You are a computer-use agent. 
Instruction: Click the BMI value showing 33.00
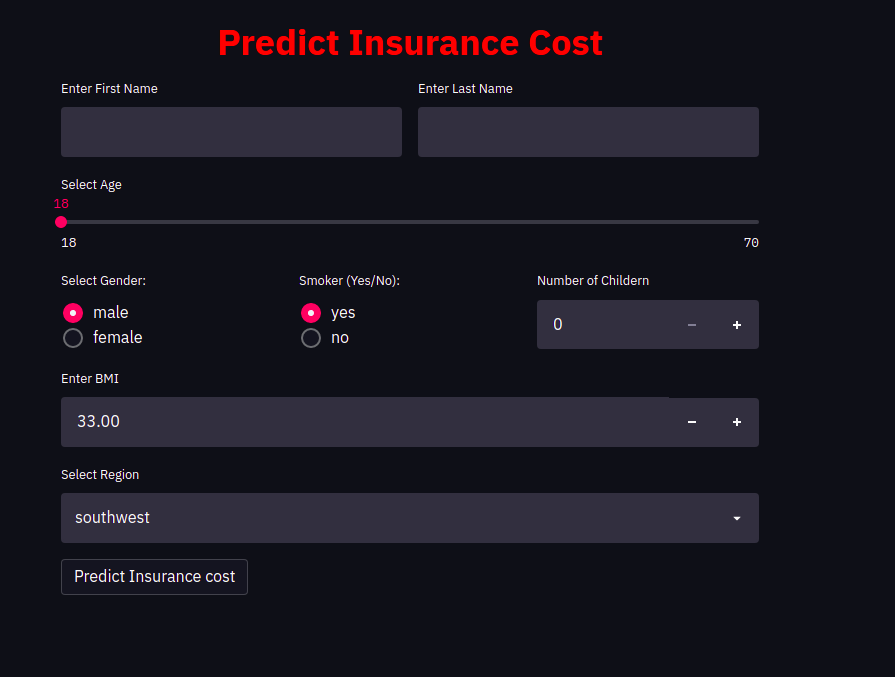(97, 421)
